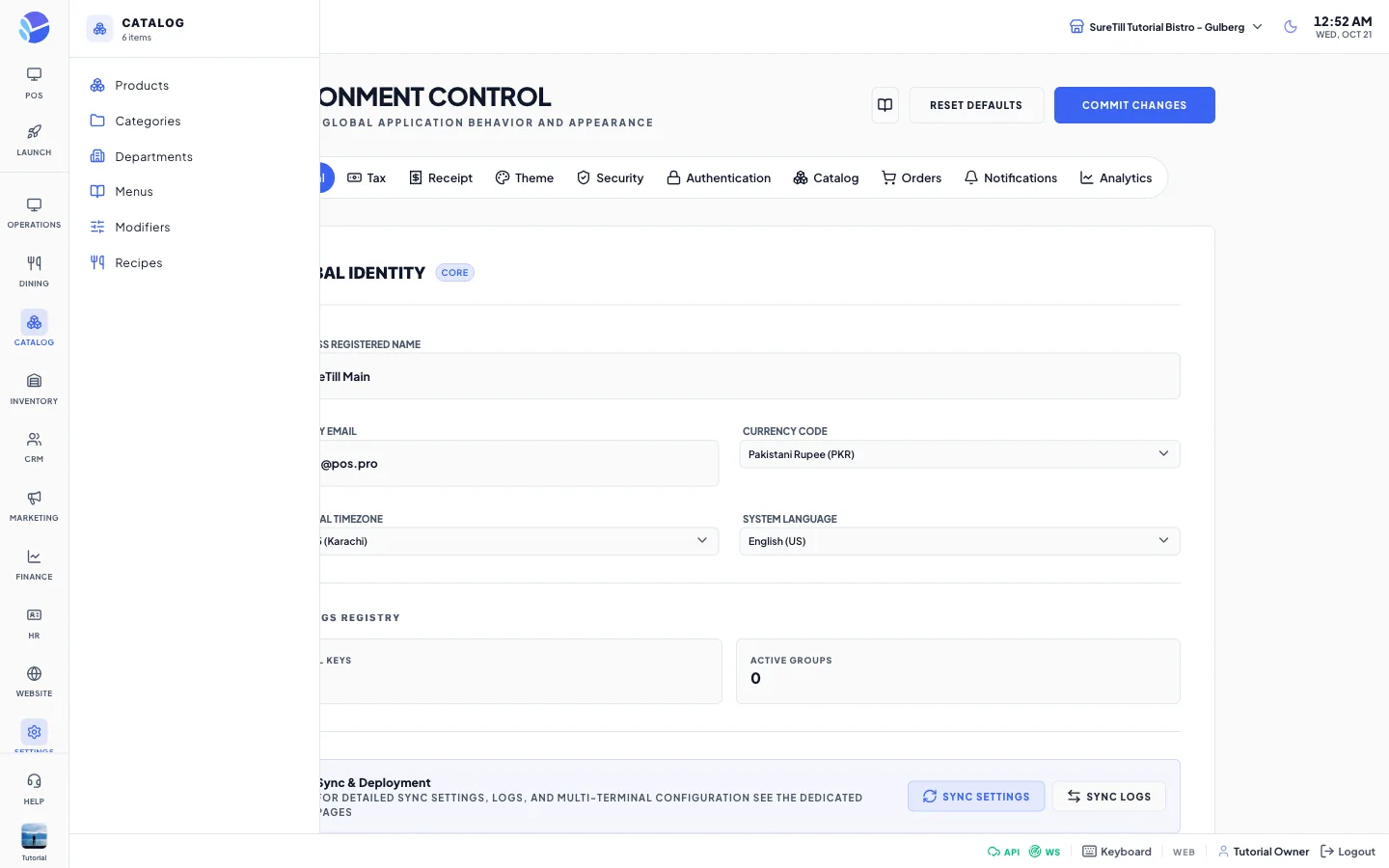Click the app logo at top left
Screen dimensions: 1389x868
point(34,27)
